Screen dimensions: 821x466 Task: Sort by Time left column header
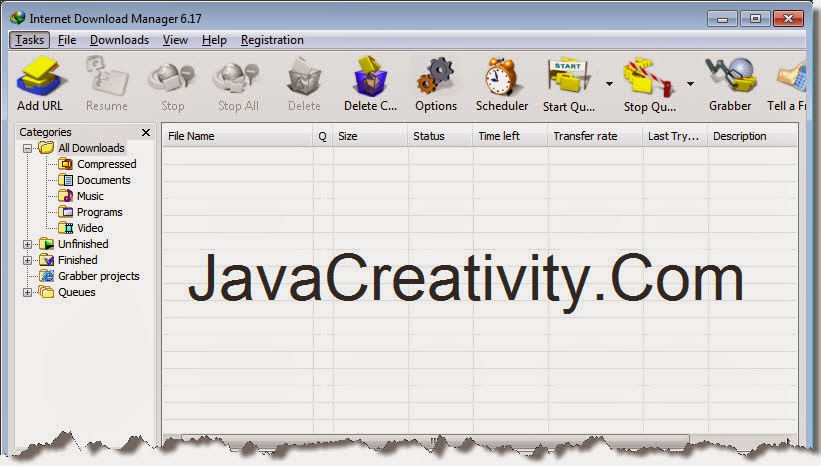[510, 136]
